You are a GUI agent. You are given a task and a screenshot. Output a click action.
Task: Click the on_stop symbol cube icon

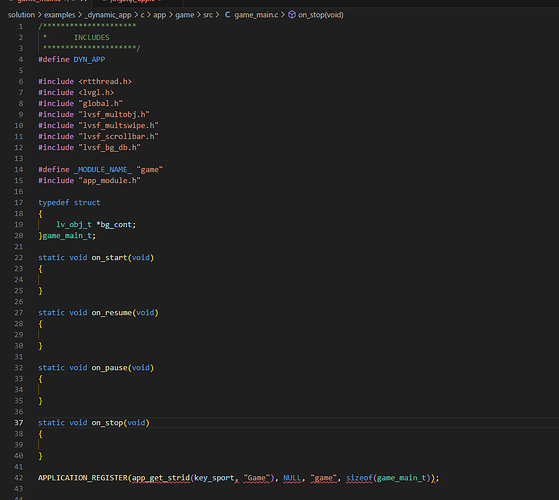coord(292,15)
